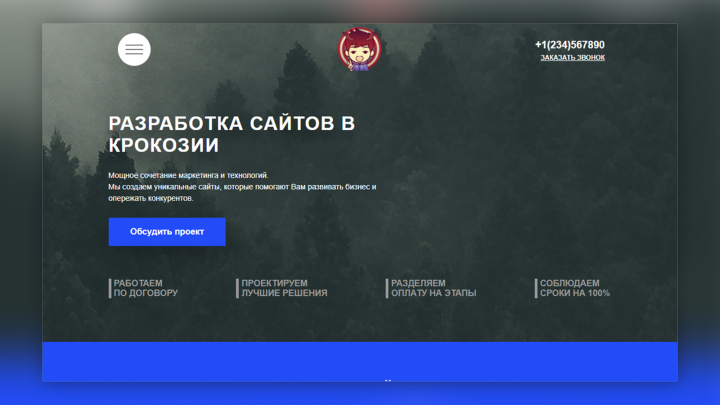Screen dimensions: 720x405
Task: Click the Мощное сочетание маркетинга description line
Action: coord(188,175)
